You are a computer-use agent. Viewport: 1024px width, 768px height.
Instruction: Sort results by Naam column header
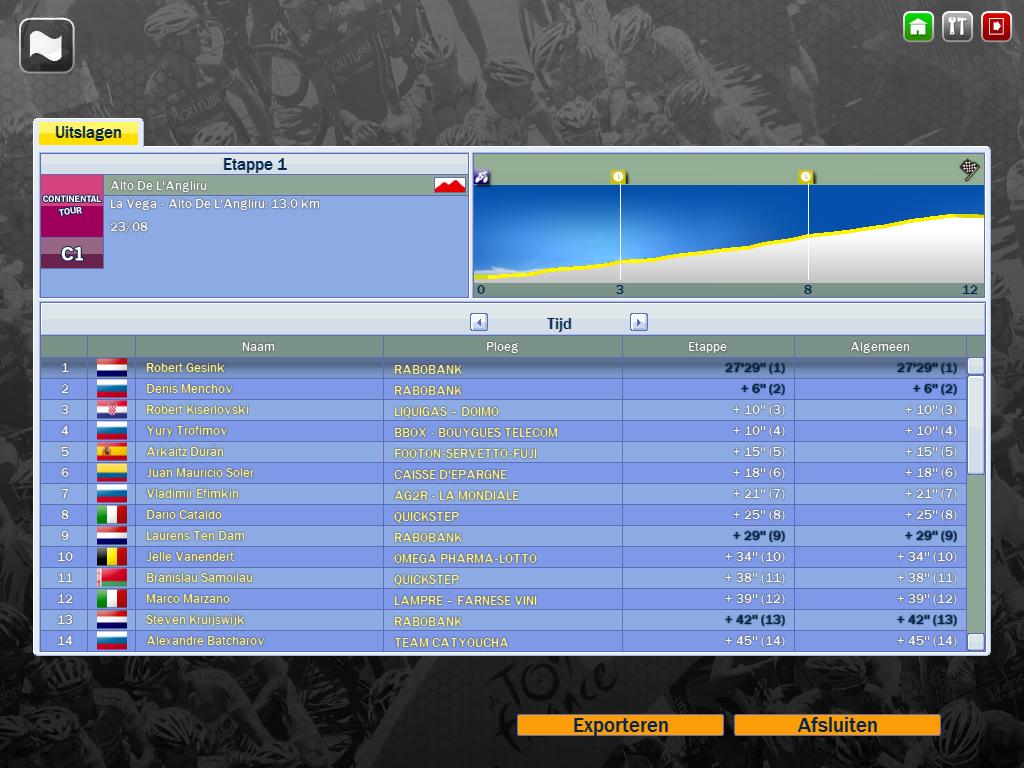[x=258, y=347]
